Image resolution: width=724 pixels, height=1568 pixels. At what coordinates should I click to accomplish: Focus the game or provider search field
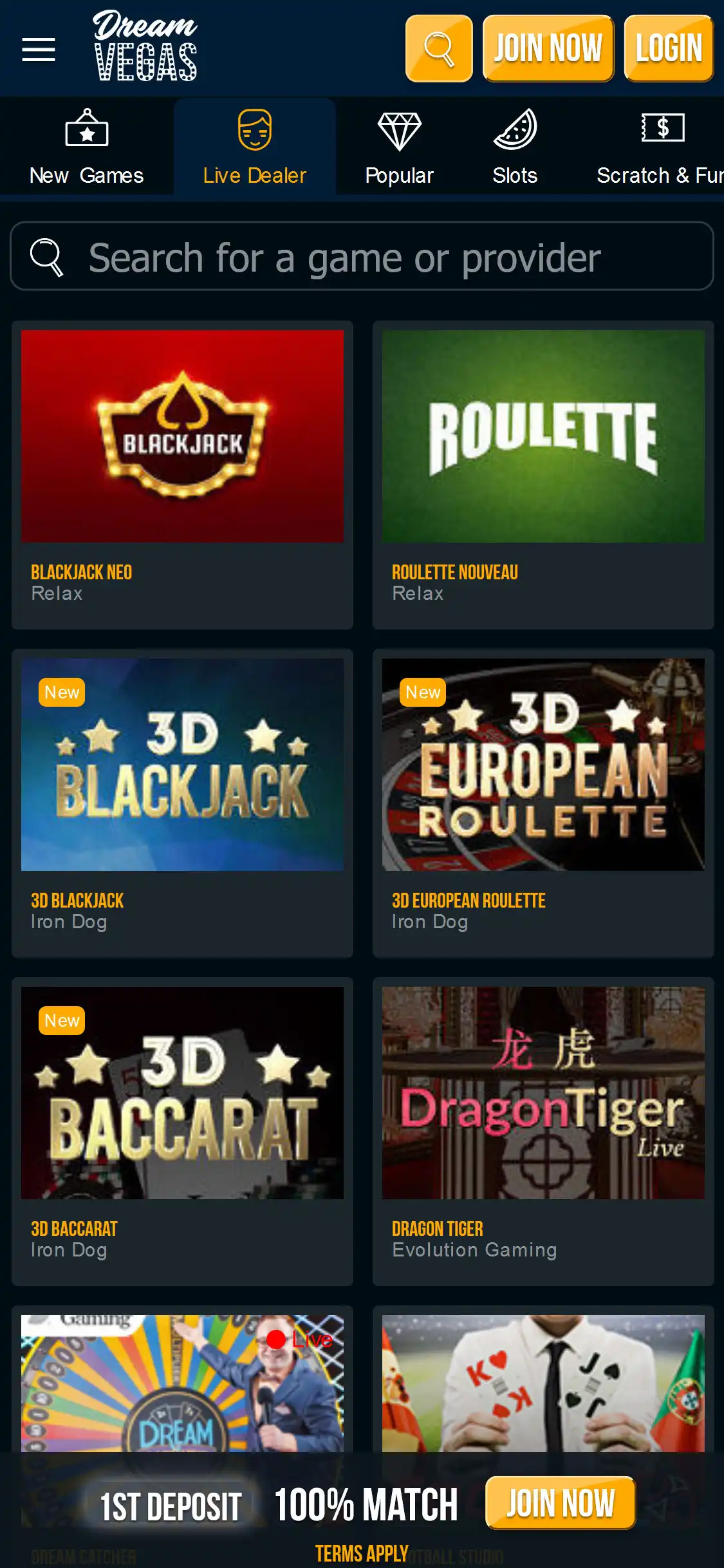click(x=362, y=256)
